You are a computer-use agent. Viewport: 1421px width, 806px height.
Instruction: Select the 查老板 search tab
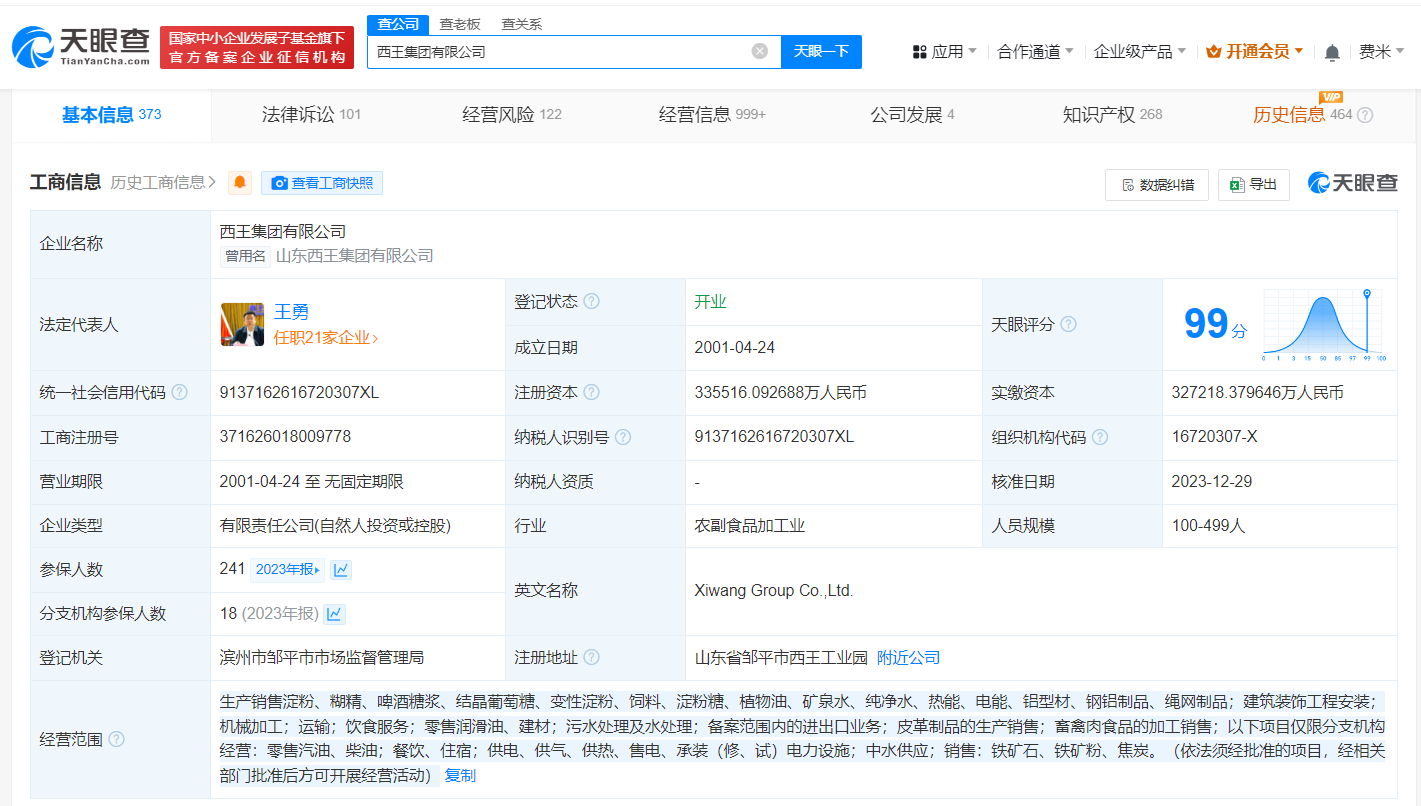(x=460, y=23)
